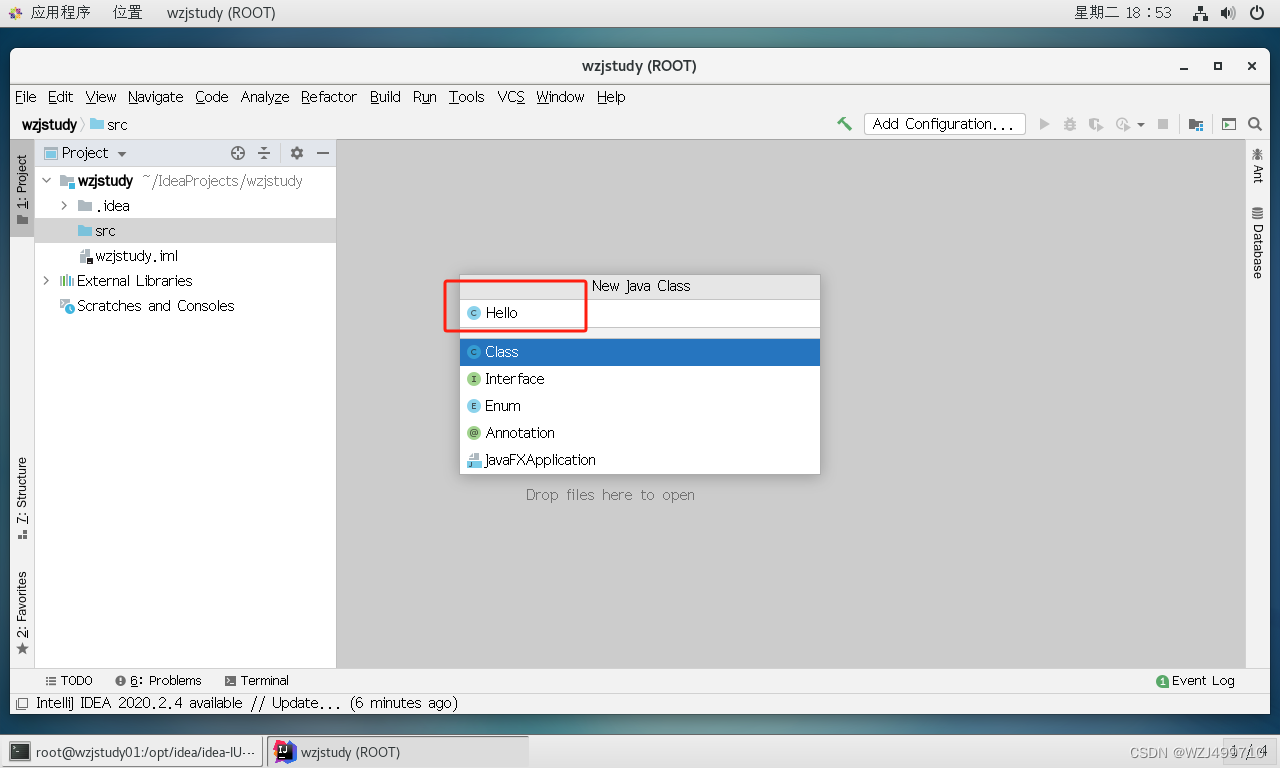
Task: Open Project Structure icon in toolbar
Action: (x=1196, y=124)
